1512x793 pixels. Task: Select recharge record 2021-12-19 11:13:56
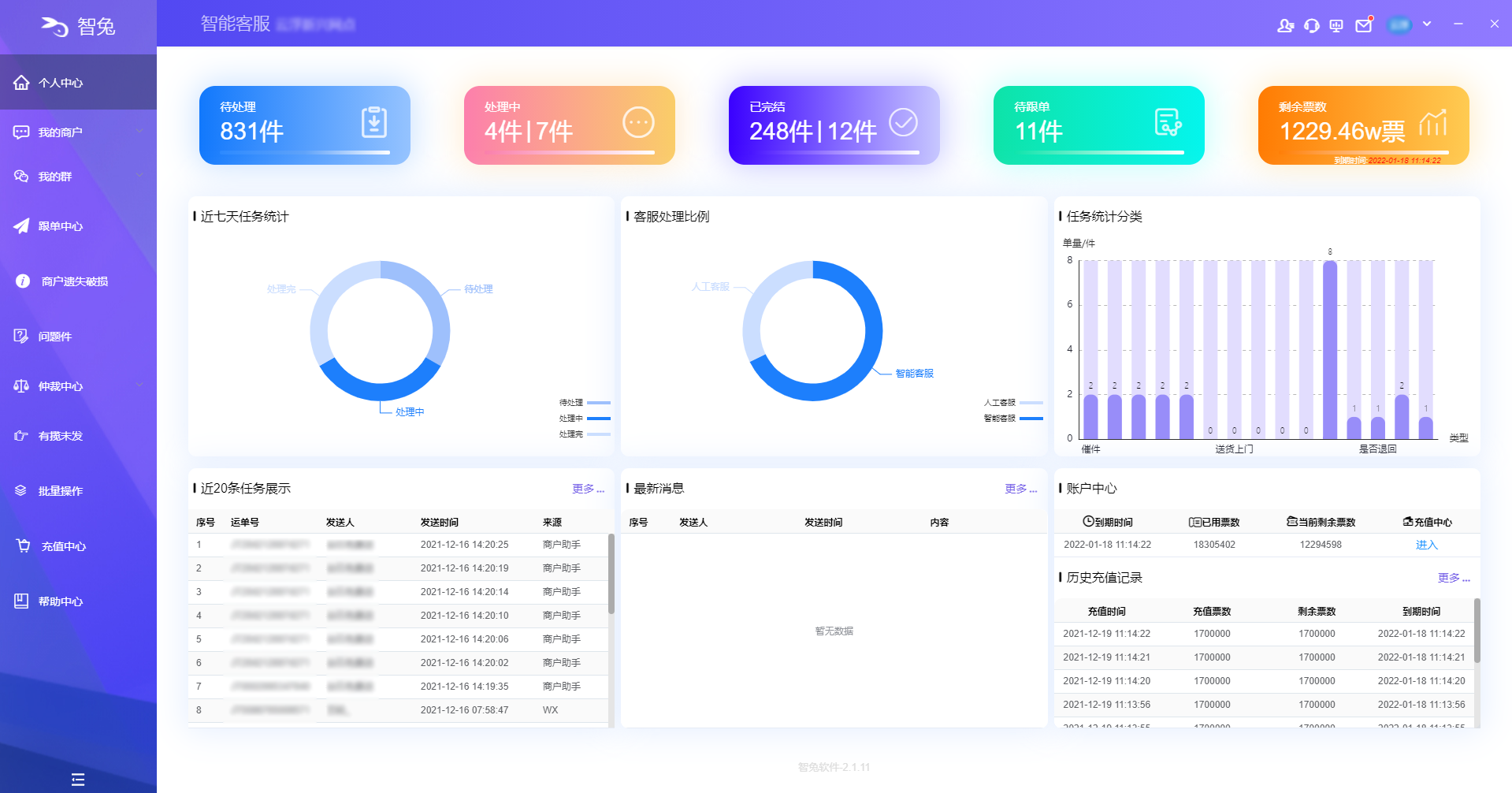coord(1264,705)
